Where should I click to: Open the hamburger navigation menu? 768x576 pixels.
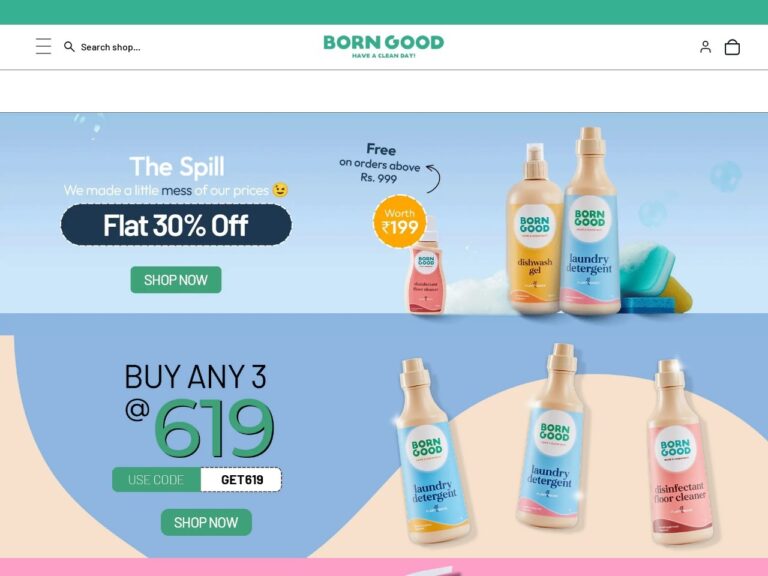[x=43, y=46]
